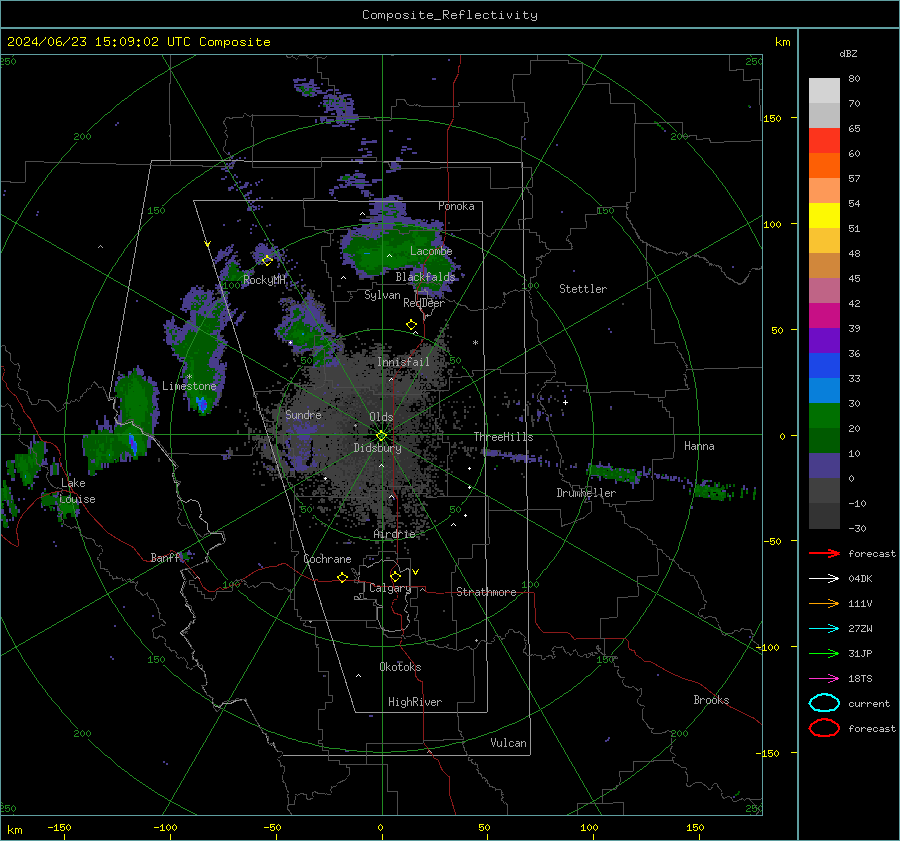The height and width of the screenshot is (841, 900).
Task: Pick the dark orange 60 dBZ swatch
Action: (x=824, y=165)
